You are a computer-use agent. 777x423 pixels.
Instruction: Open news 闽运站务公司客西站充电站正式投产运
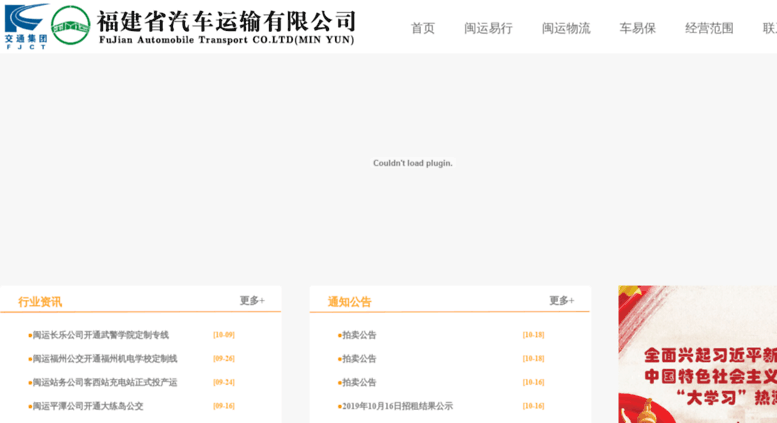105,382
